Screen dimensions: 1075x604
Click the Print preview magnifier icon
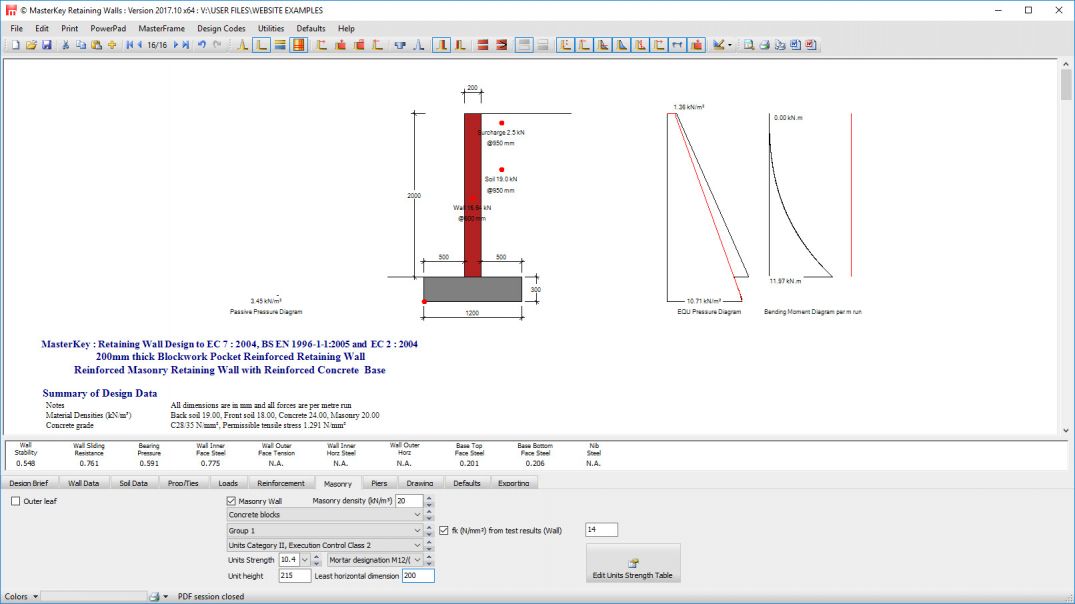click(749, 45)
